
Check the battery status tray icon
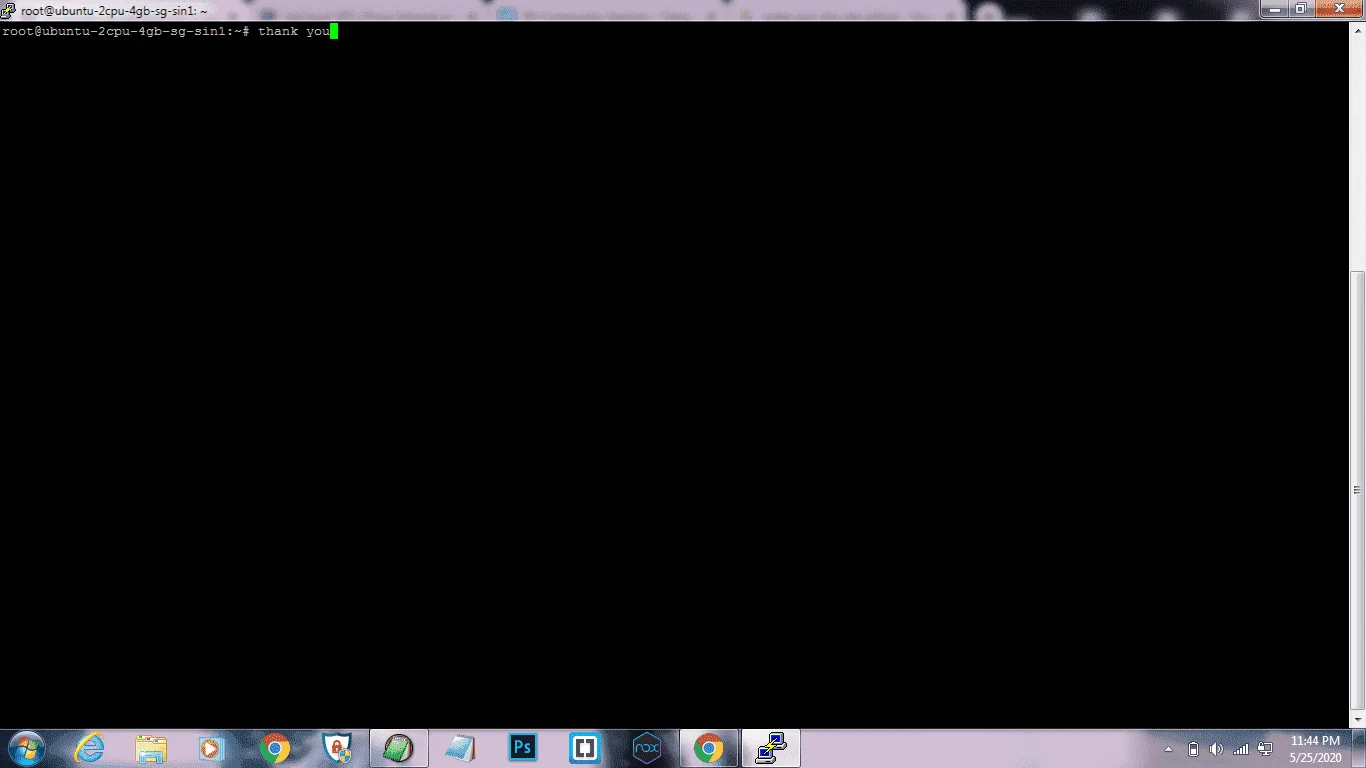click(1193, 748)
